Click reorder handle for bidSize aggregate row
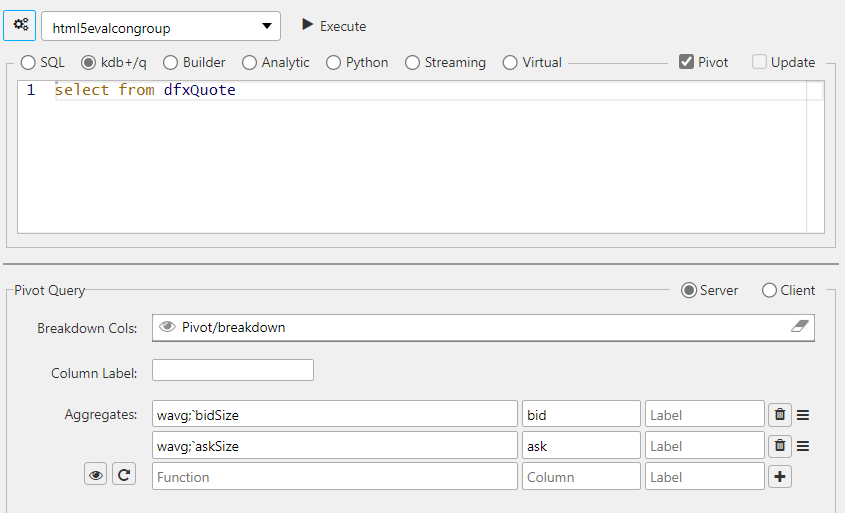 [x=803, y=414]
